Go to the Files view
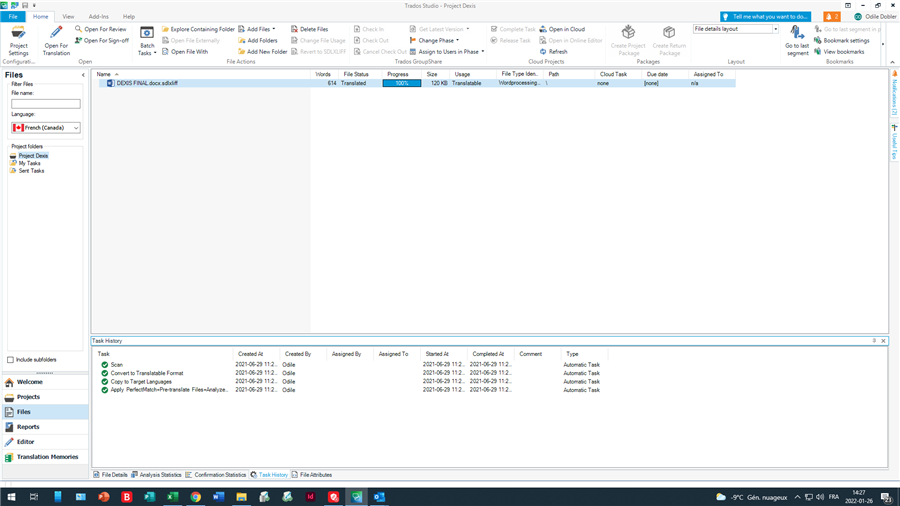 pyautogui.click(x=45, y=411)
